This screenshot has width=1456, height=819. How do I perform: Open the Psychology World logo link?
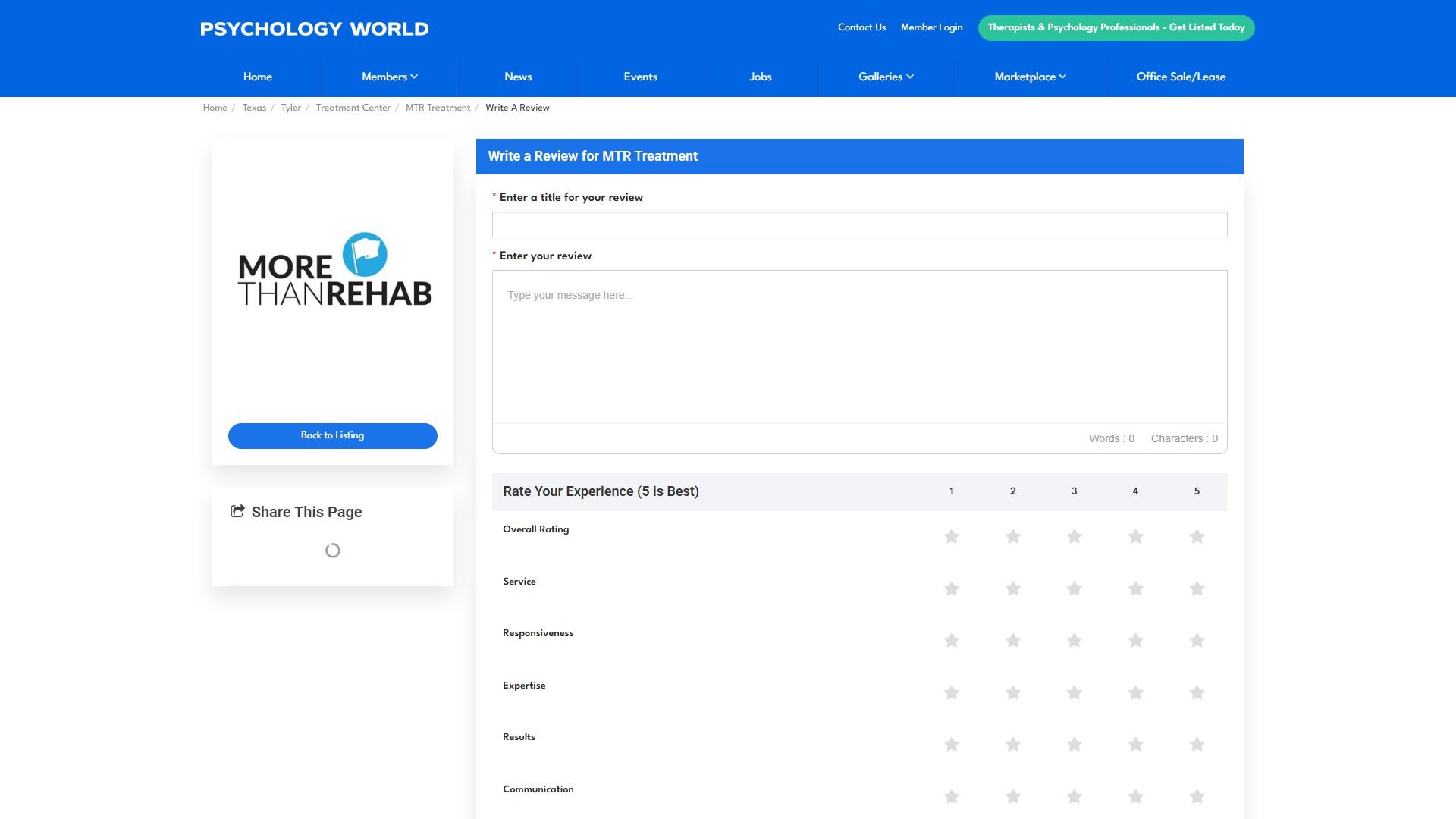[x=315, y=29]
